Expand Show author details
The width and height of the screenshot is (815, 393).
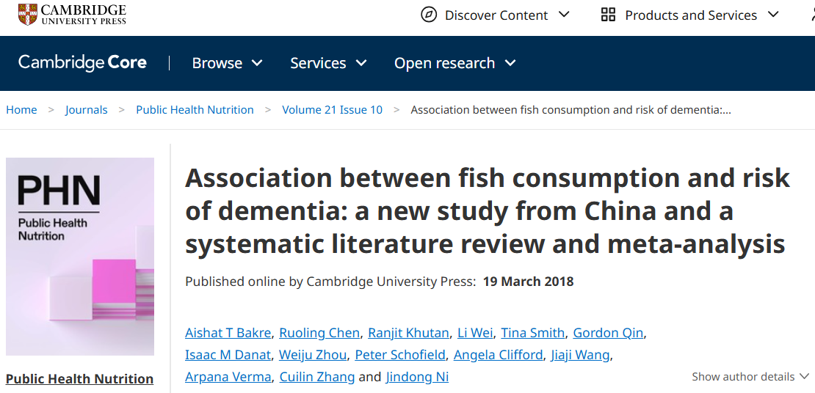(x=751, y=376)
